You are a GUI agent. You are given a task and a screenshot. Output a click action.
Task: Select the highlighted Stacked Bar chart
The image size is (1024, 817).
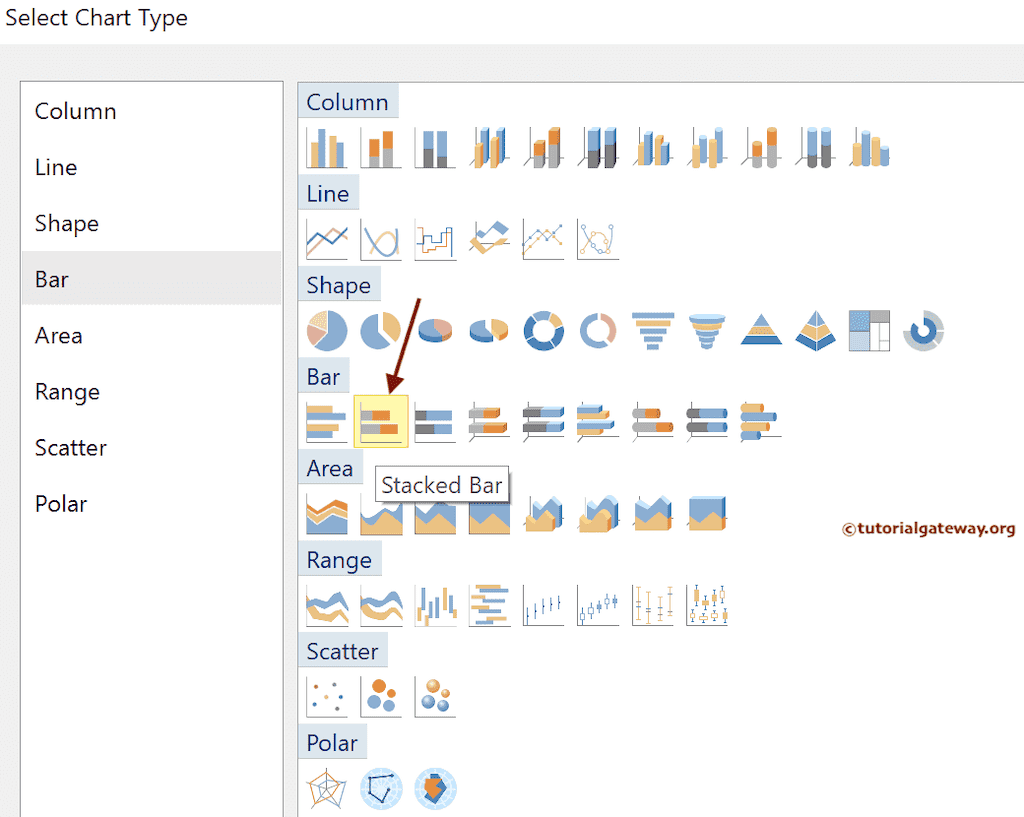click(381, 420)
